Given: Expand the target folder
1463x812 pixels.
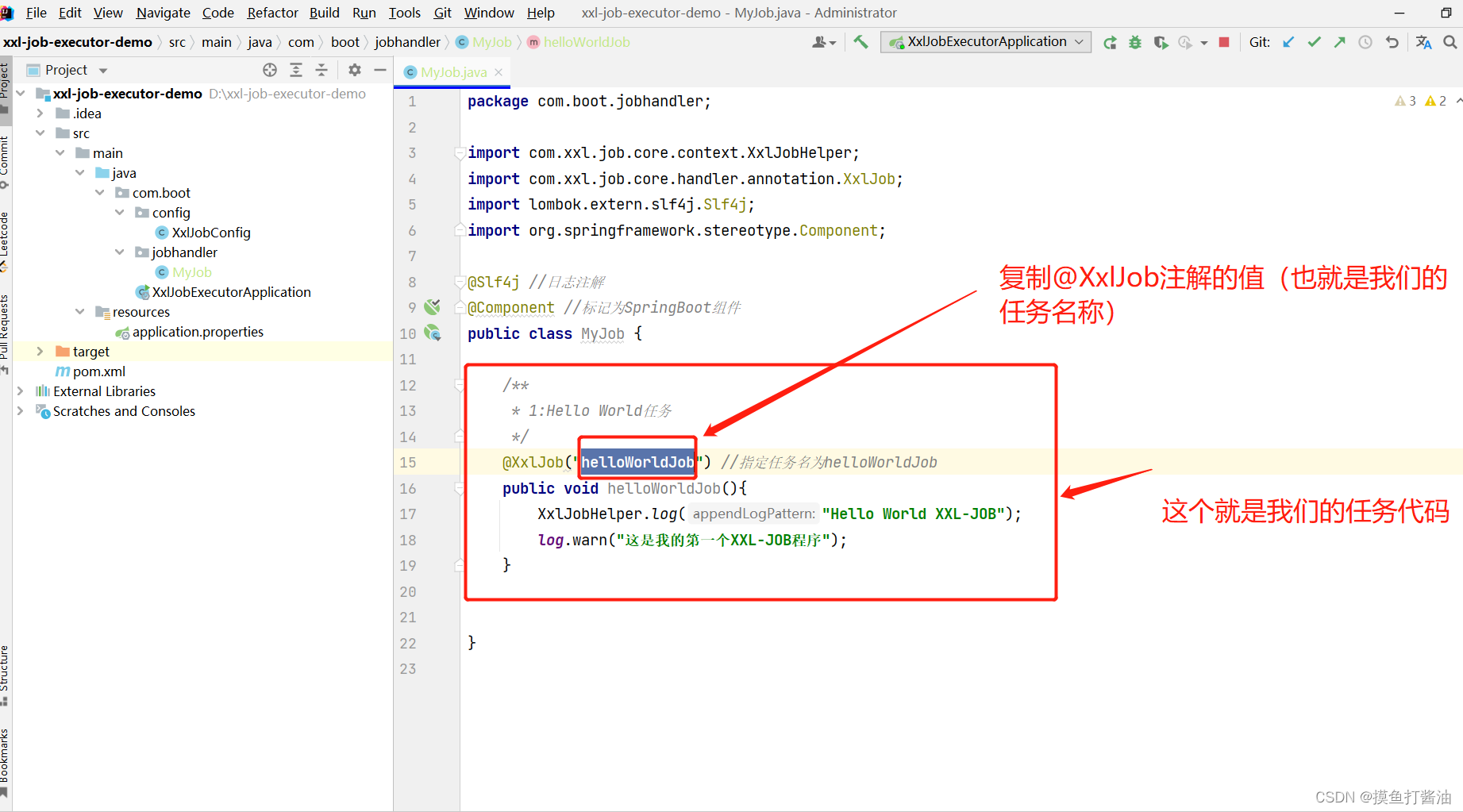Looking at the screenshot, I should coord(40,352).
